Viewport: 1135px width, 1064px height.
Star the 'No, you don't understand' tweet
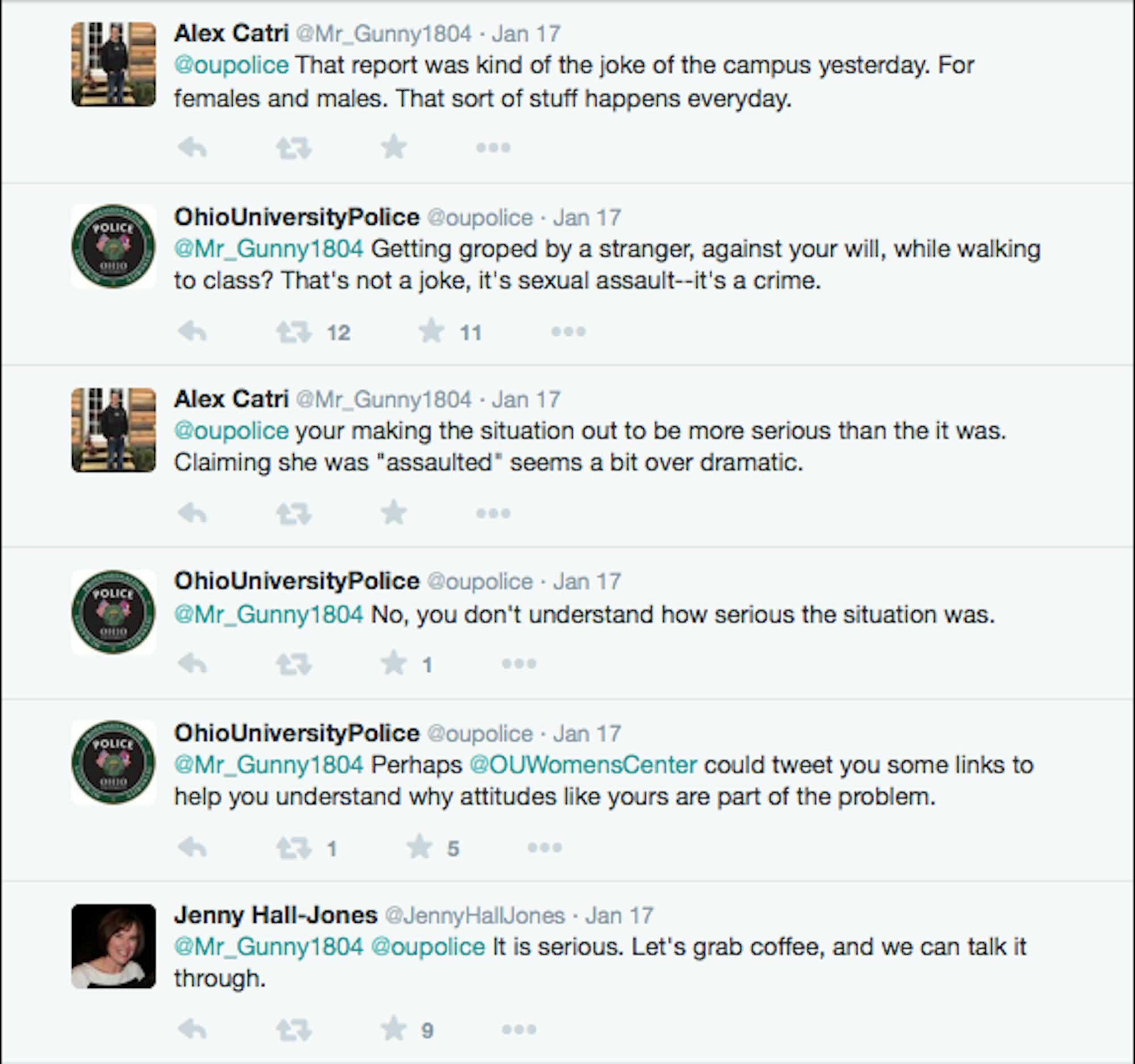[394, 663]
